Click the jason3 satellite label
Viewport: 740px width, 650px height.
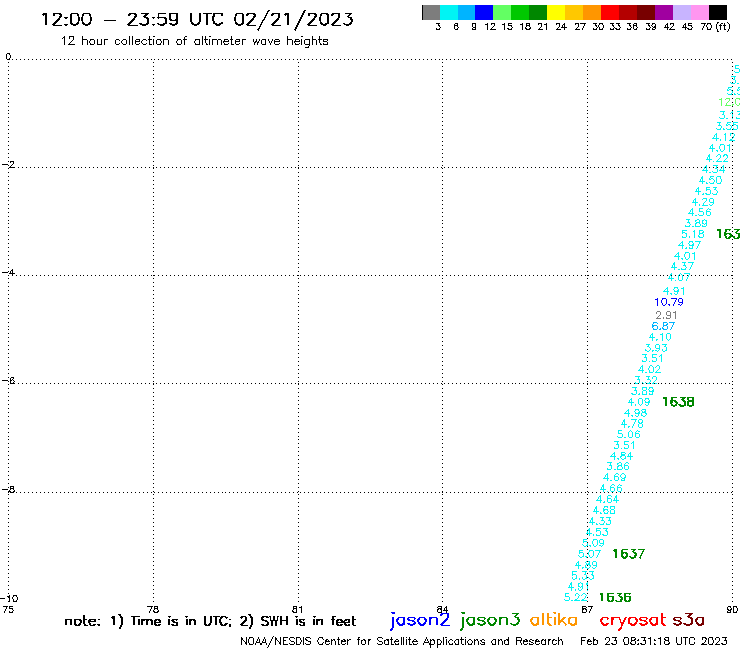490,620
